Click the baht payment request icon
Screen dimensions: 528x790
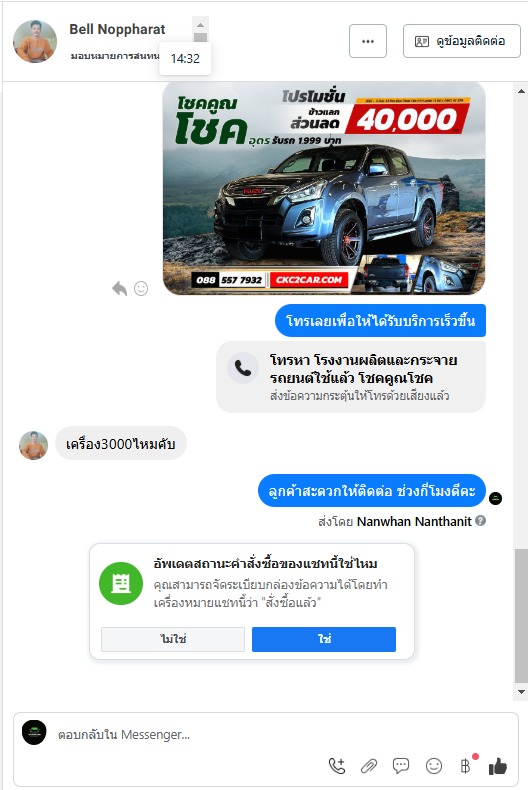click(466, 766)
